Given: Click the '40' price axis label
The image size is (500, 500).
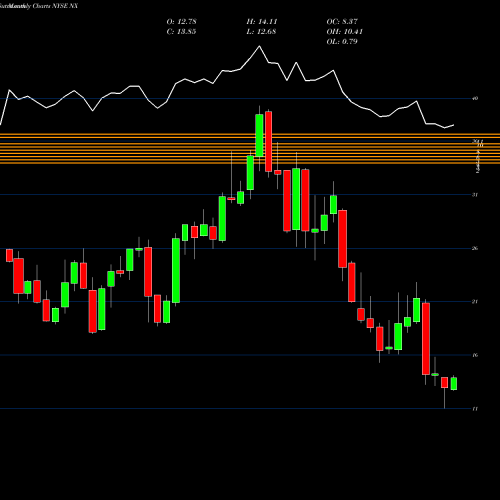Looking at the screenshot, I should pyautogui.click(x=475, y=98).
